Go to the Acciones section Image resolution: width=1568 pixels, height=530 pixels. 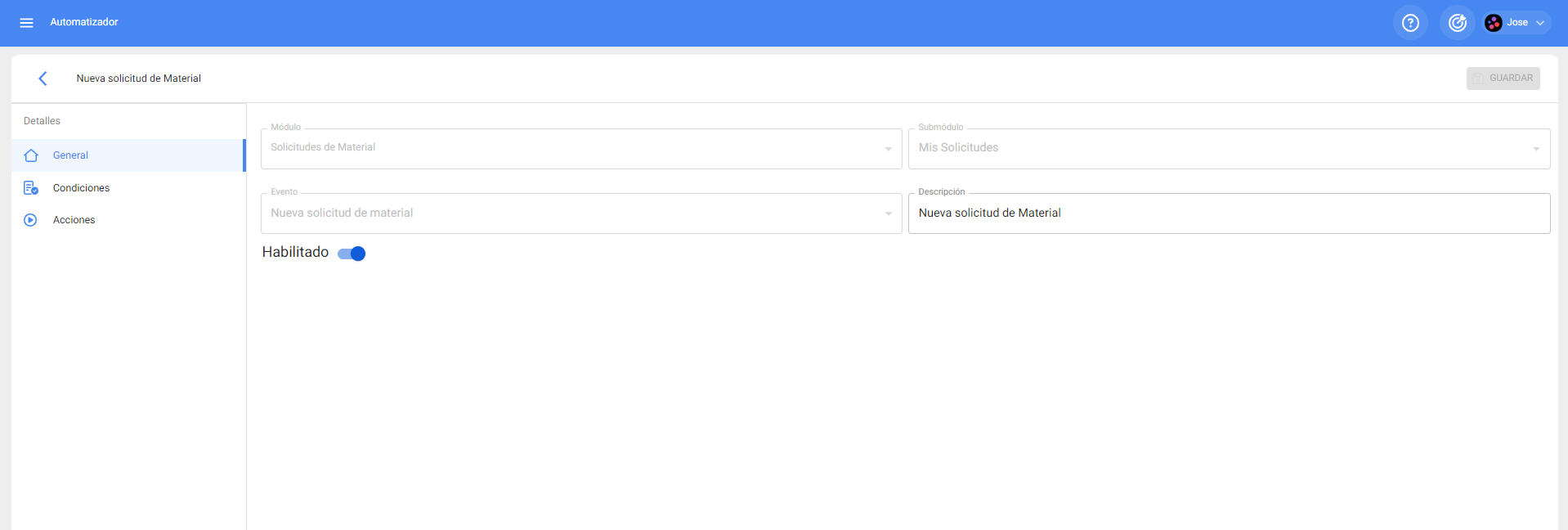pyautogui.click(x=74, y=220)
